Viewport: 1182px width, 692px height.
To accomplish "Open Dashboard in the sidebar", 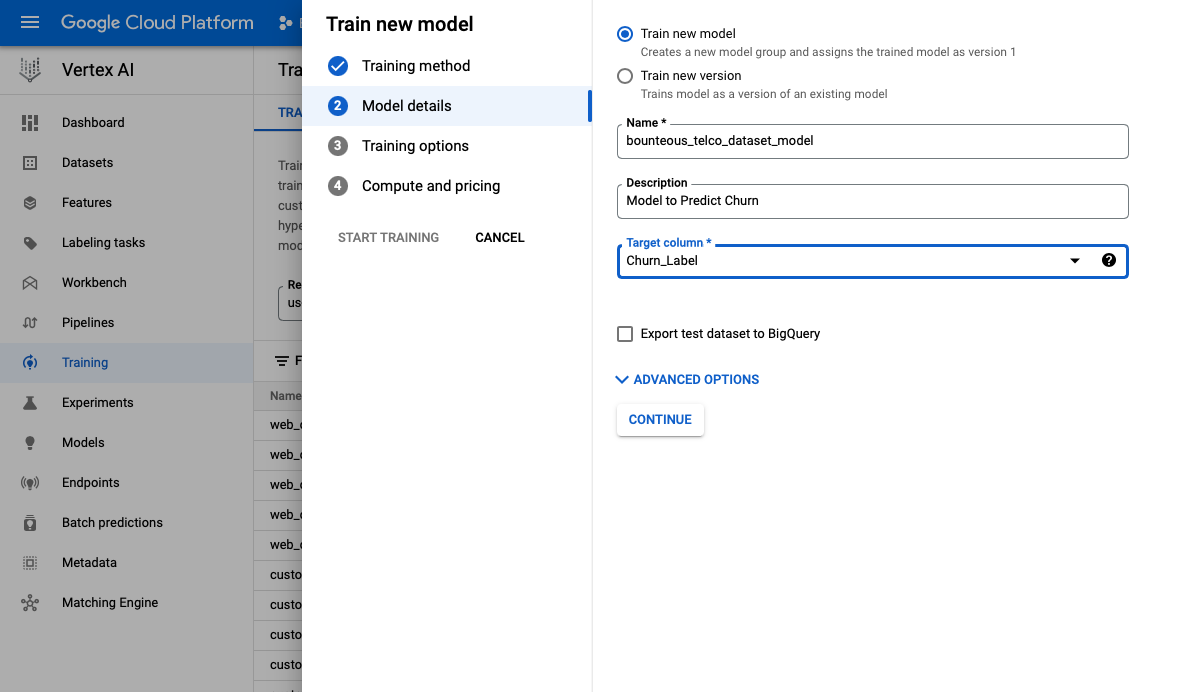I will pyautogui.click(x=127, y=123).
